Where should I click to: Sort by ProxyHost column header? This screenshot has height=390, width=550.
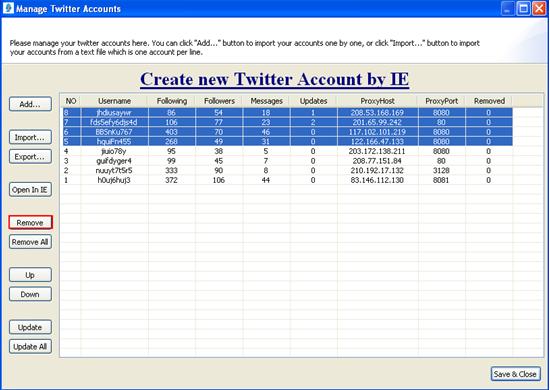point(377,101)
